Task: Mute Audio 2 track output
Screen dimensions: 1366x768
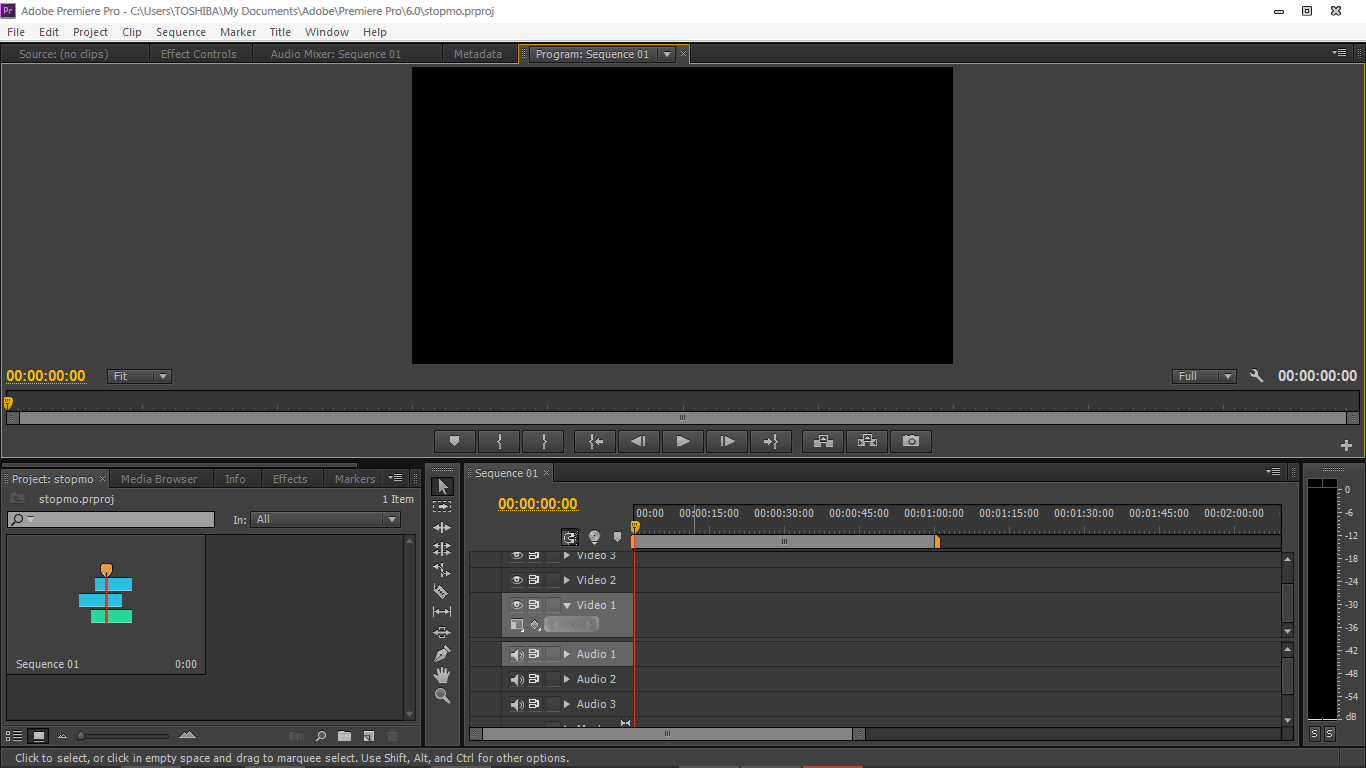Action: click(x=517, y=679)
